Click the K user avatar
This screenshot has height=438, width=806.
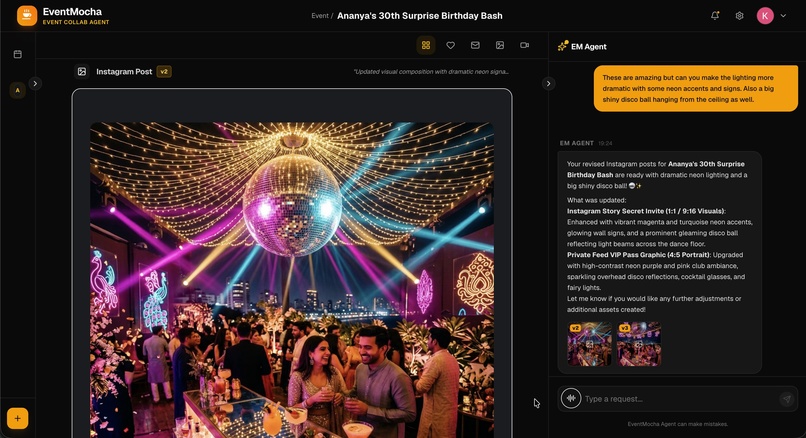(x=765, y=16)
